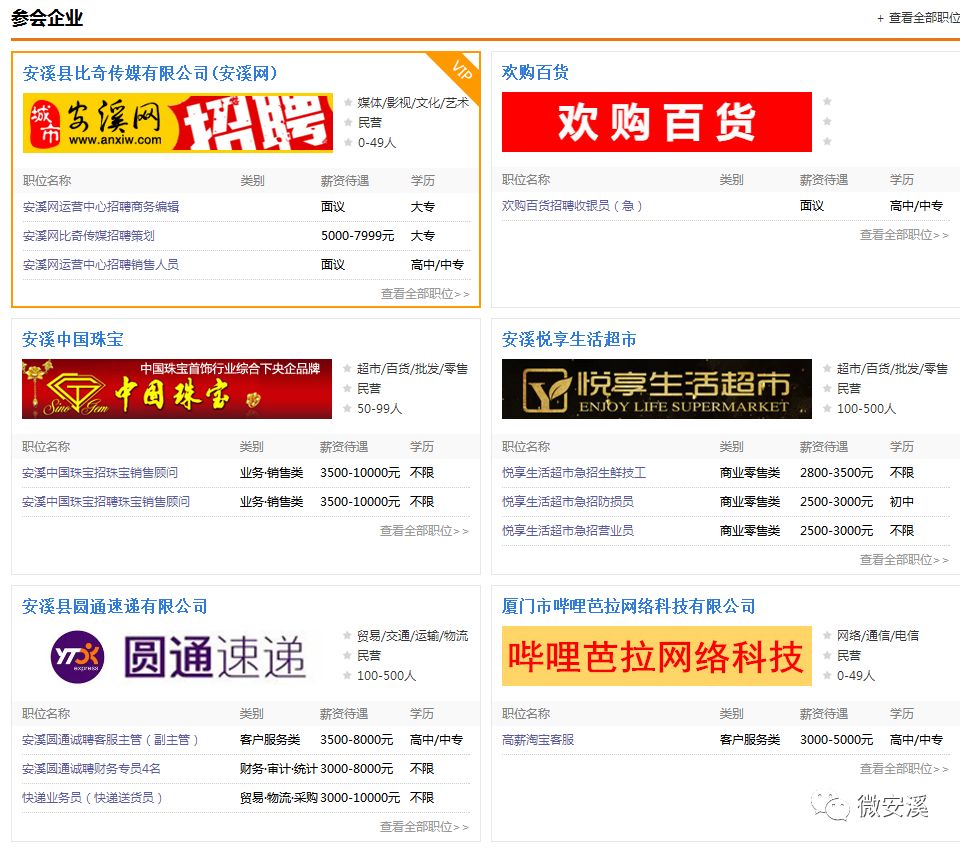Open job 安溪圆通诚聘客服主管（副主管）
Image resolution: width=960 pixels, height=849 pixels.
pyautogui.click(x=110, y=739)
